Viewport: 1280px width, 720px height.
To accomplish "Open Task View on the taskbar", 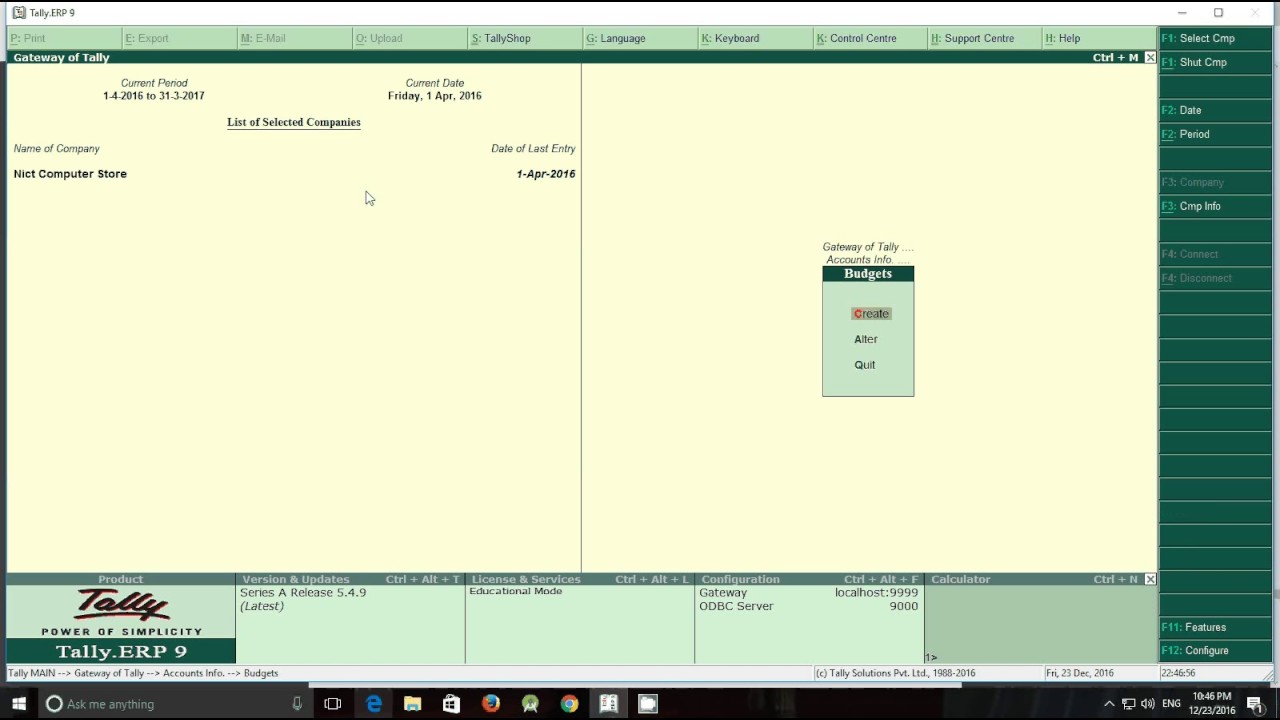I will click(x=332, y=704).
